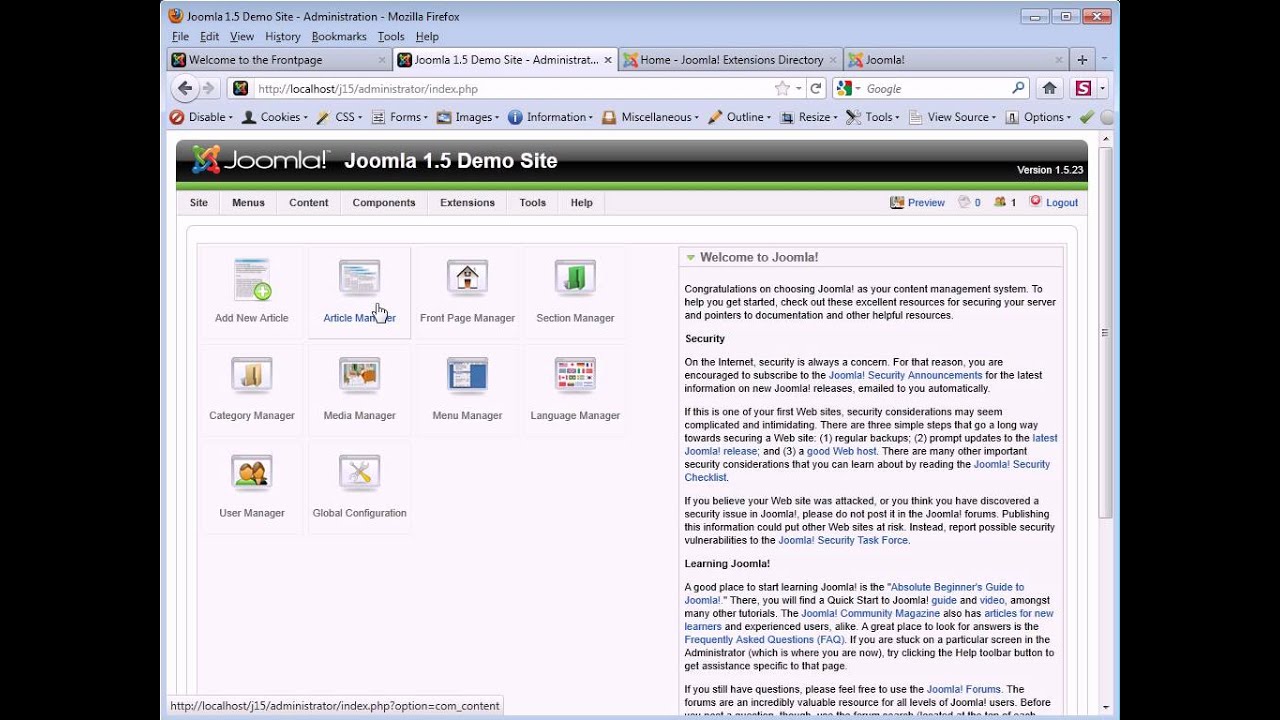Open the Frequently Asked Questions (FAQ) link
Viewport: 1280px width, 720px height.
[764, 639]
